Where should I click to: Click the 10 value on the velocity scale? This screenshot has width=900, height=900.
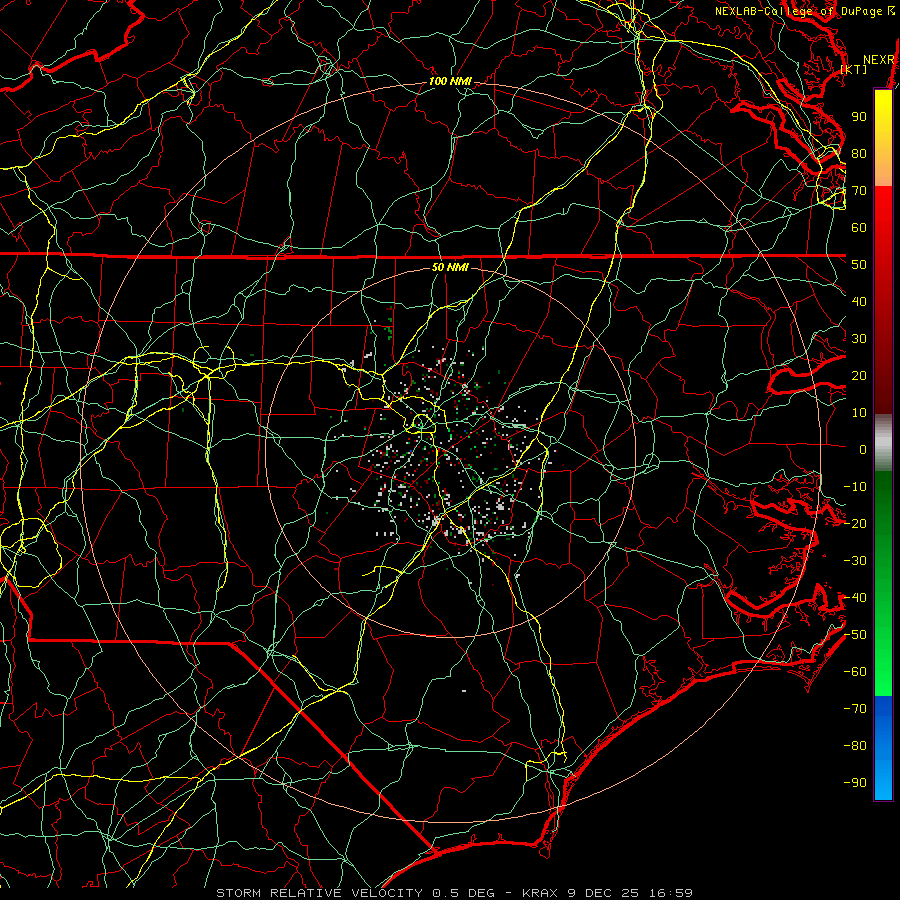coord(859,413)
